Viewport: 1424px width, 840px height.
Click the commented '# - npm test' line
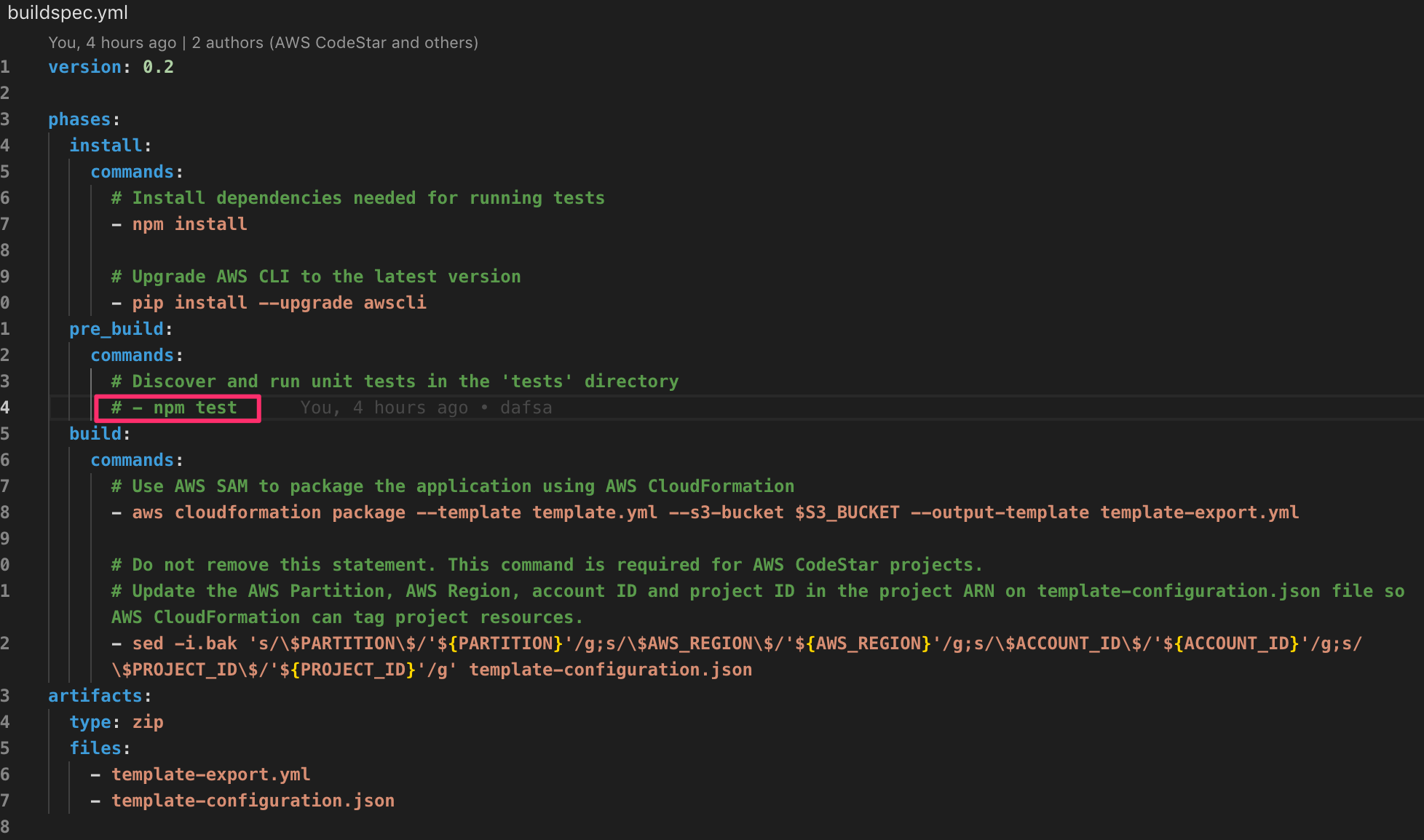[174, 408]
